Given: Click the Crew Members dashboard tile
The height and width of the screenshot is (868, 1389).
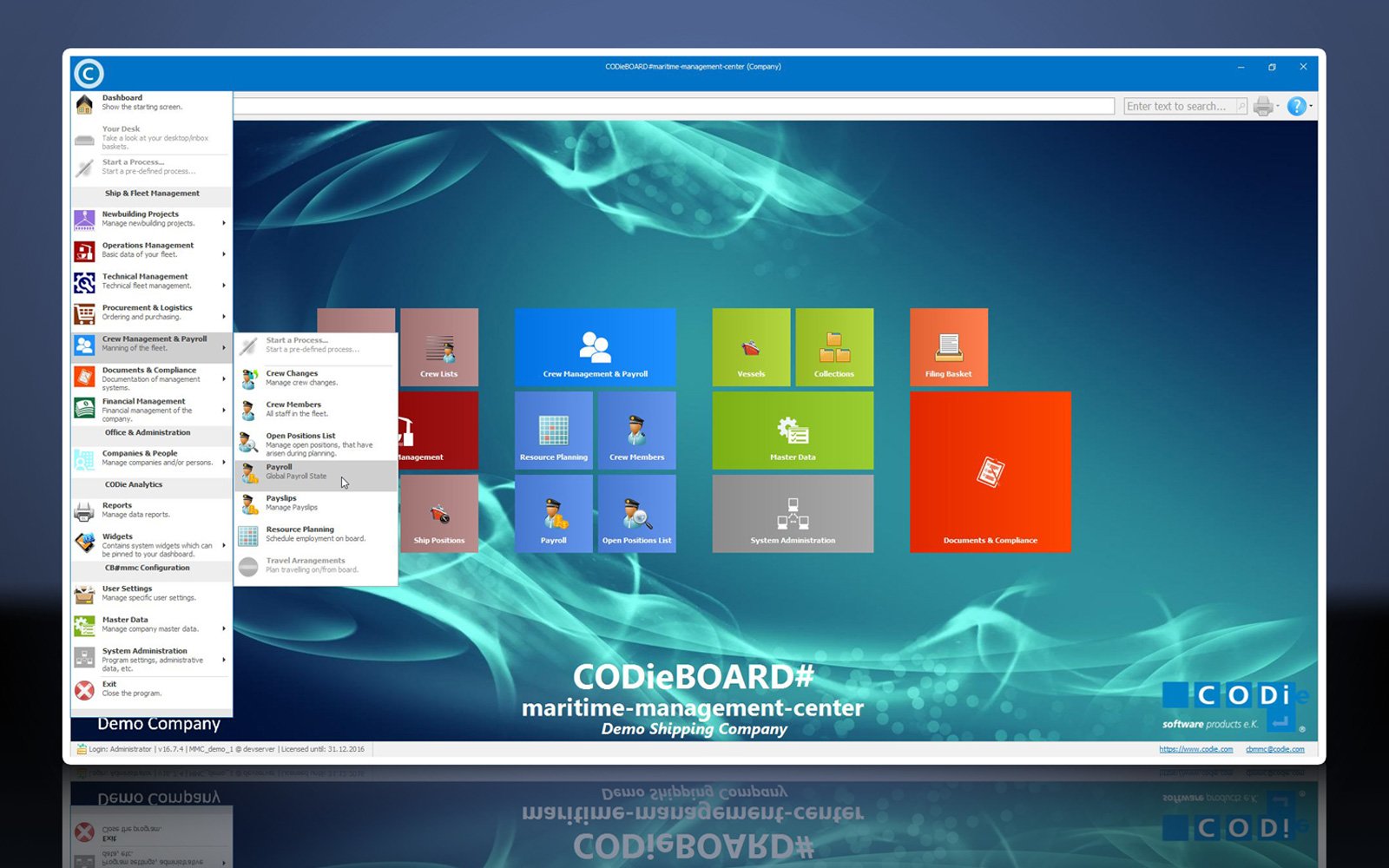Looking at the screenshot, I should tap(637, 431).
